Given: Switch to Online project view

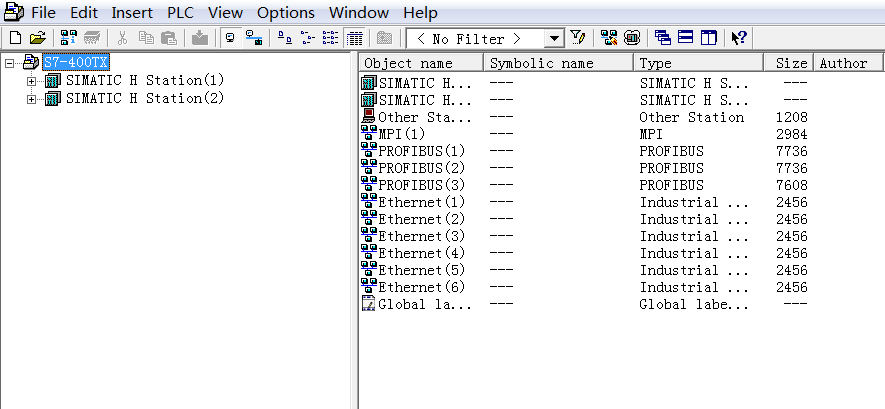Looking at the screenshot, I should click(253, 38).
